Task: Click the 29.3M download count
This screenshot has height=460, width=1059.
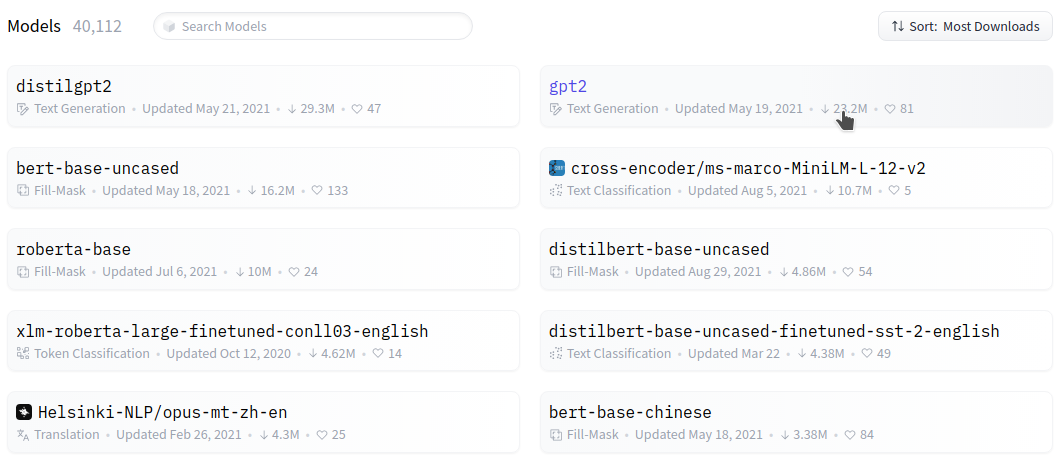Action: [317, 109]
